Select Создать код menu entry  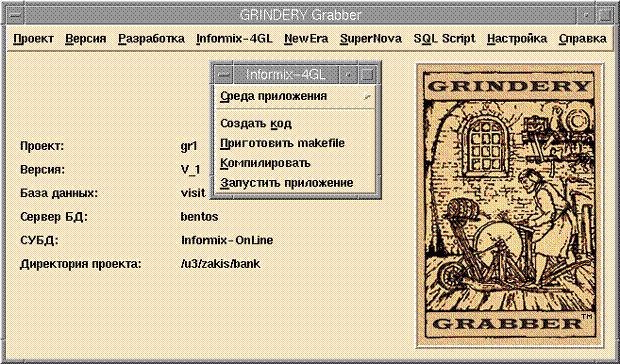(x=256, y=123)
